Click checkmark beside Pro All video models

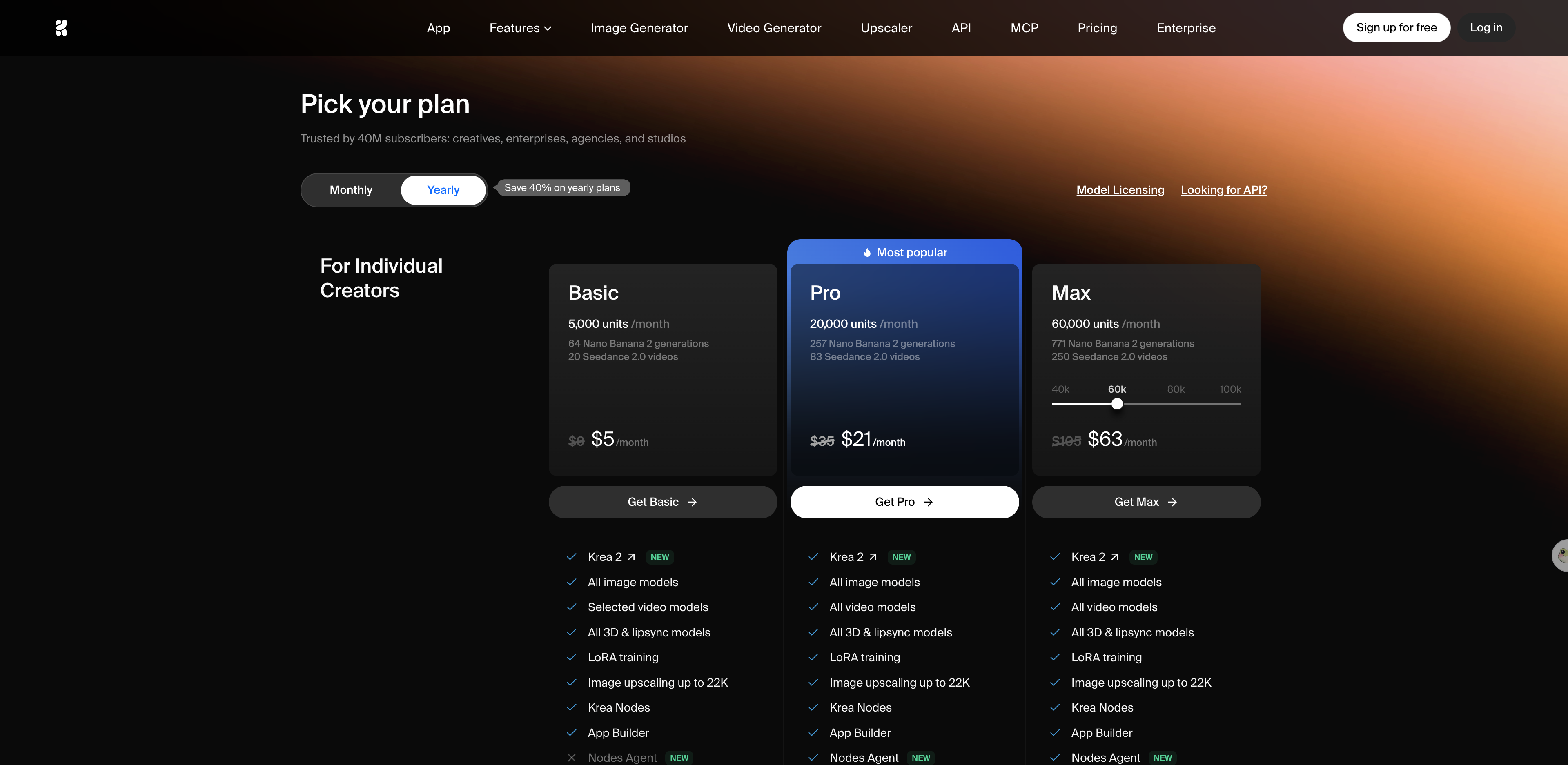tap(813, 607)
